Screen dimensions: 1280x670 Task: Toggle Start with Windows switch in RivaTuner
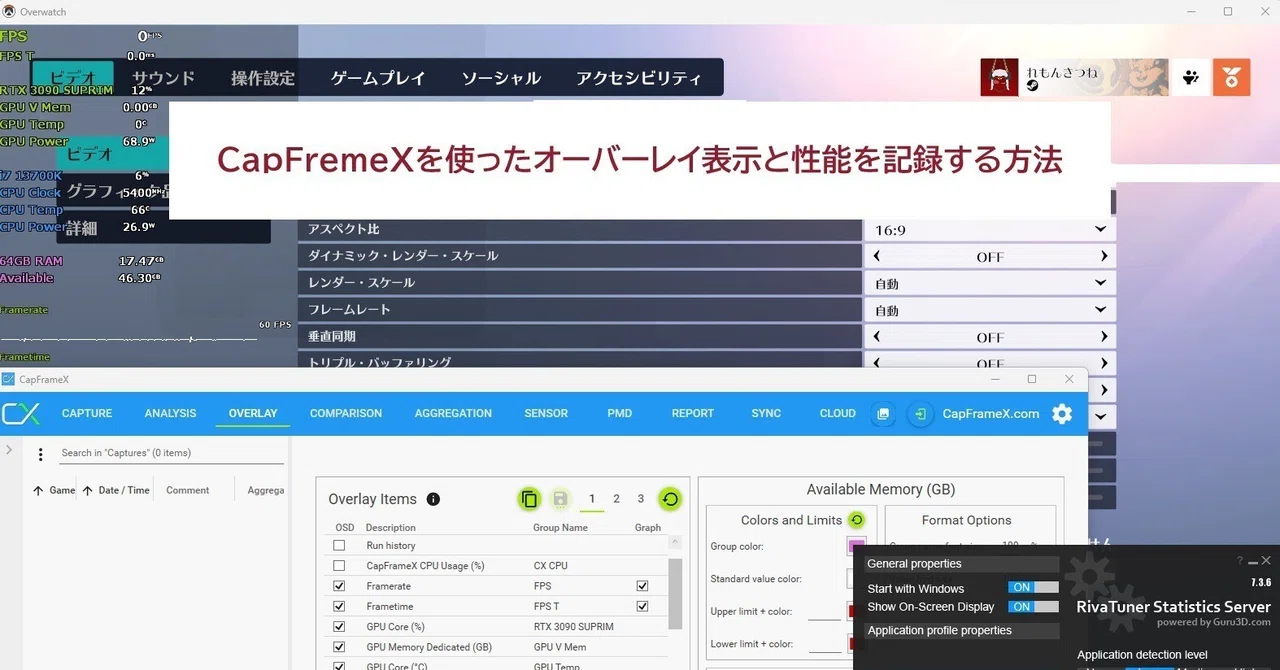(x=1033, y=588)
